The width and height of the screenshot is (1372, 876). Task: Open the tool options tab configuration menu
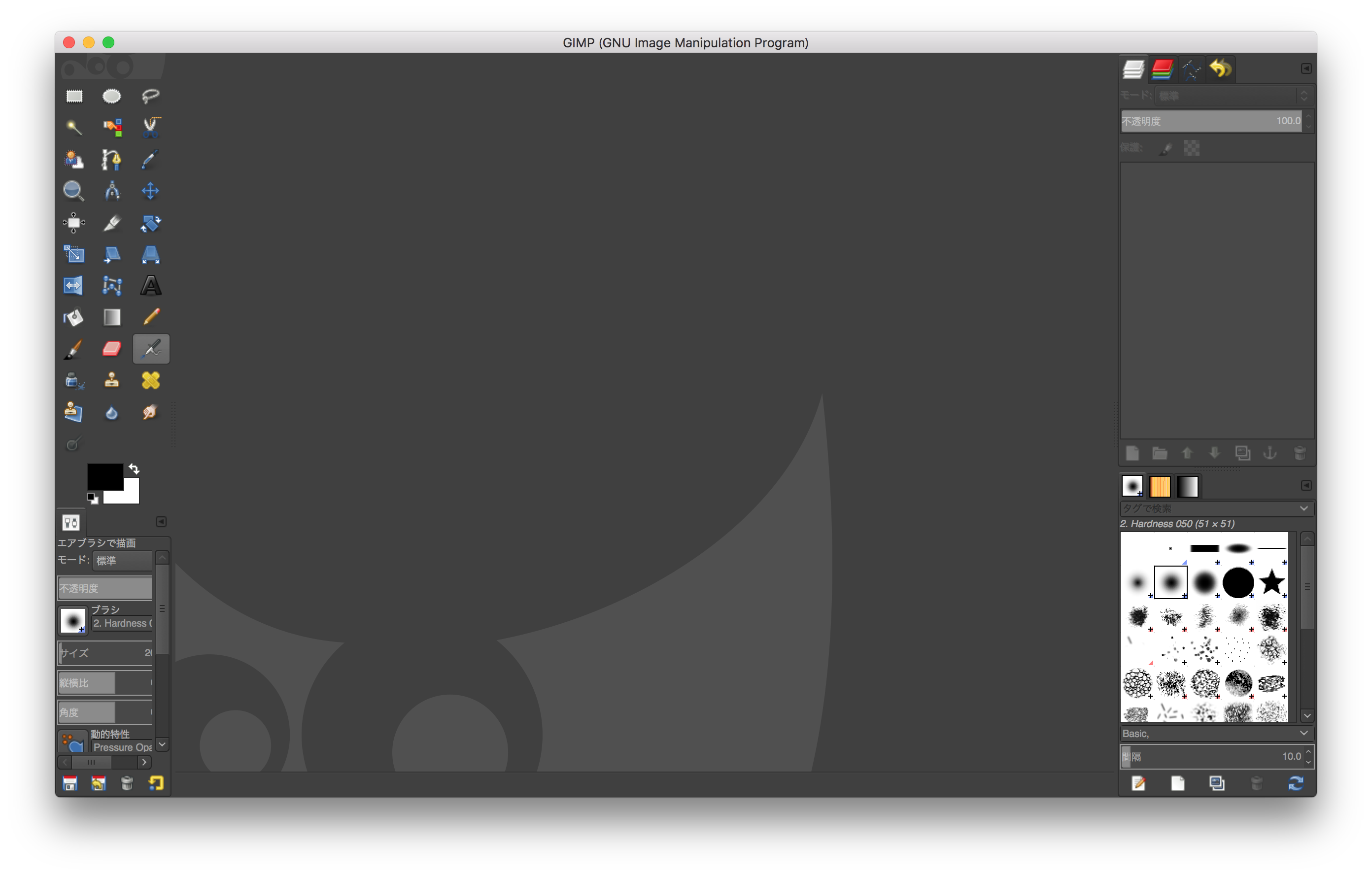(x=161, y=522)
